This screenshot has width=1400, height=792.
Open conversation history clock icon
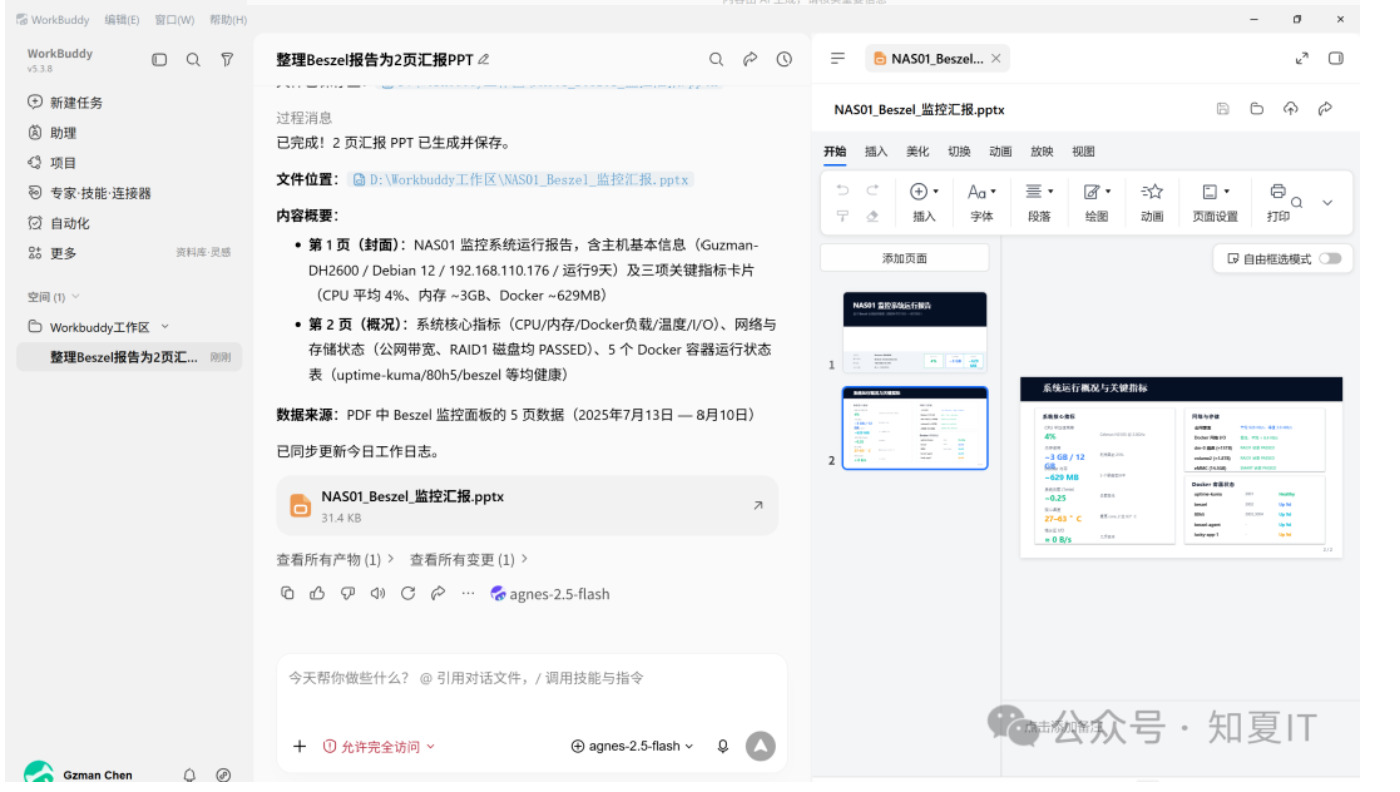click(x=784, y=60)
